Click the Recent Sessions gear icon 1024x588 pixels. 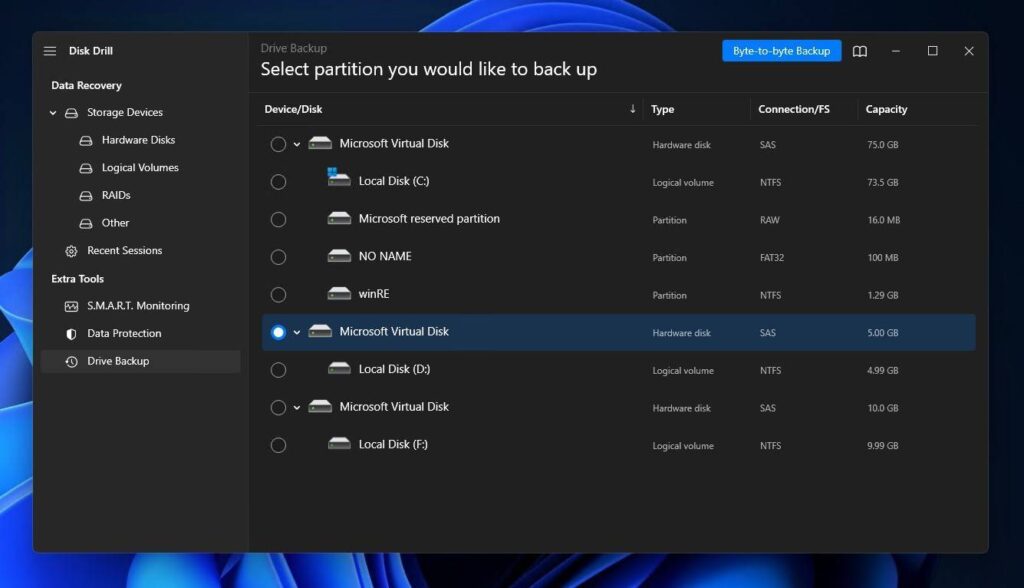click(70, 250)
